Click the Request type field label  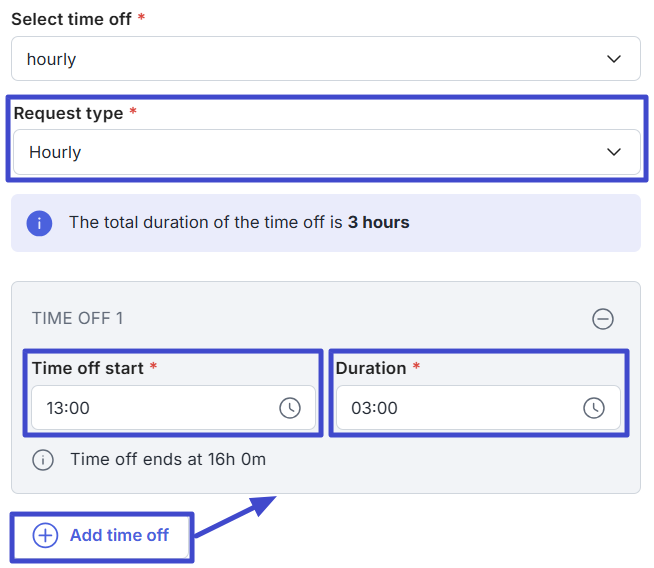pos(68,113)
